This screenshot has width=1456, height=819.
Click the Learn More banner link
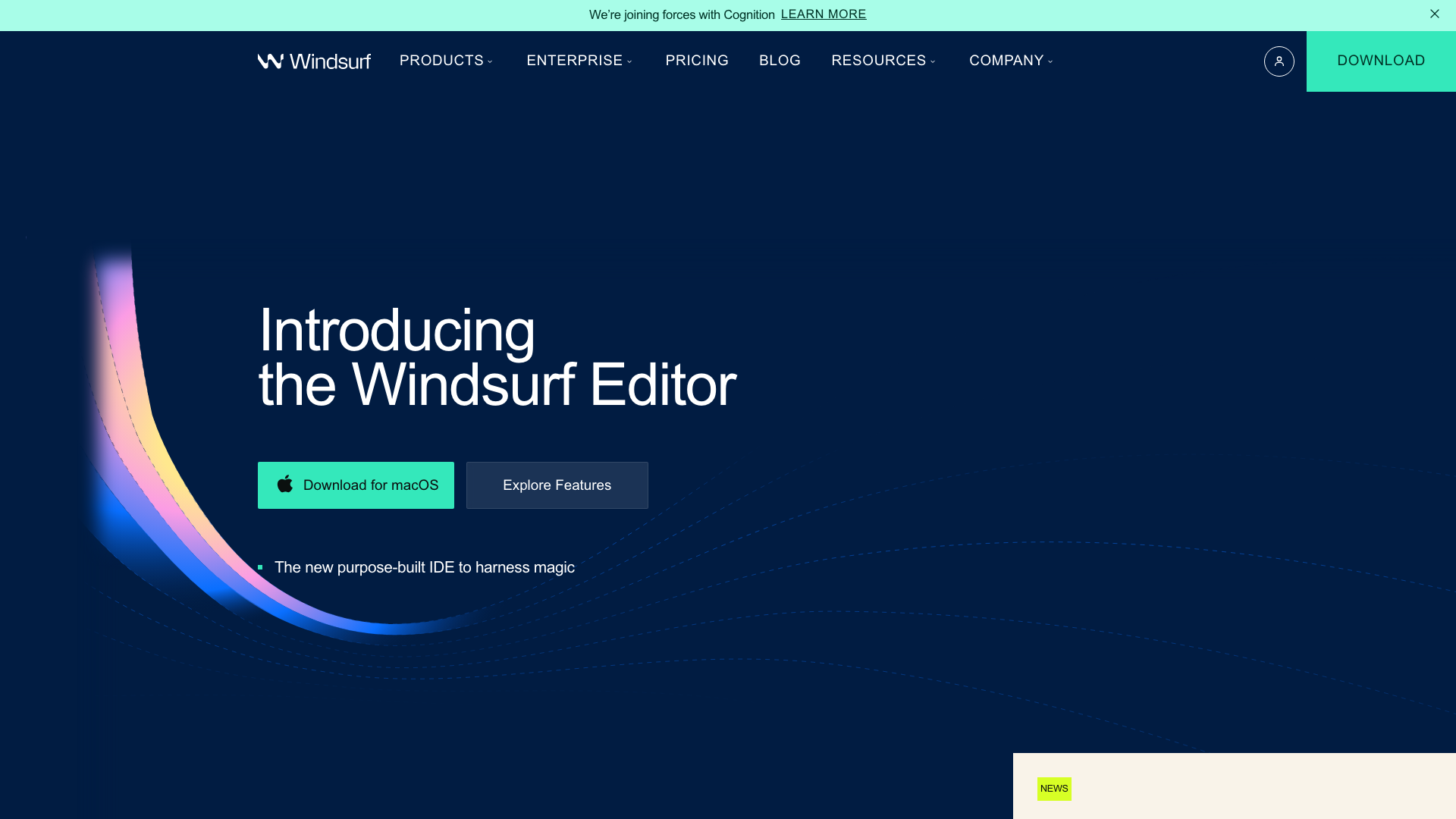tap(824, 14)
